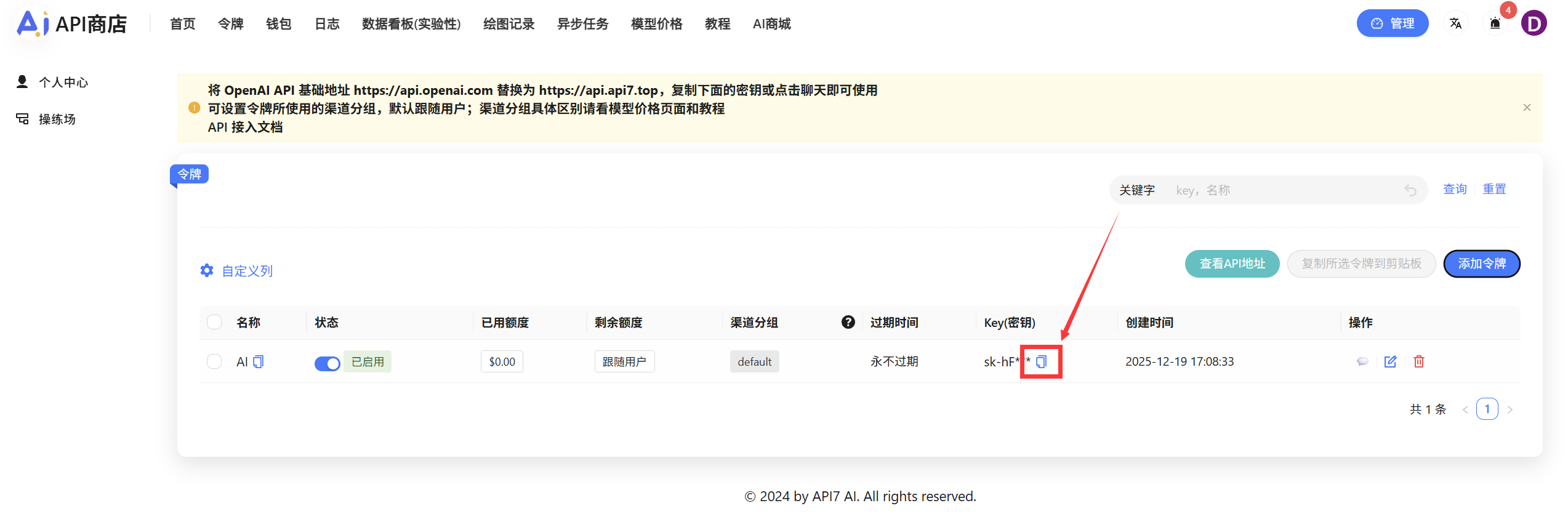
Task: Navigate to 模型价格 in top menu
Action: (656, 24)
